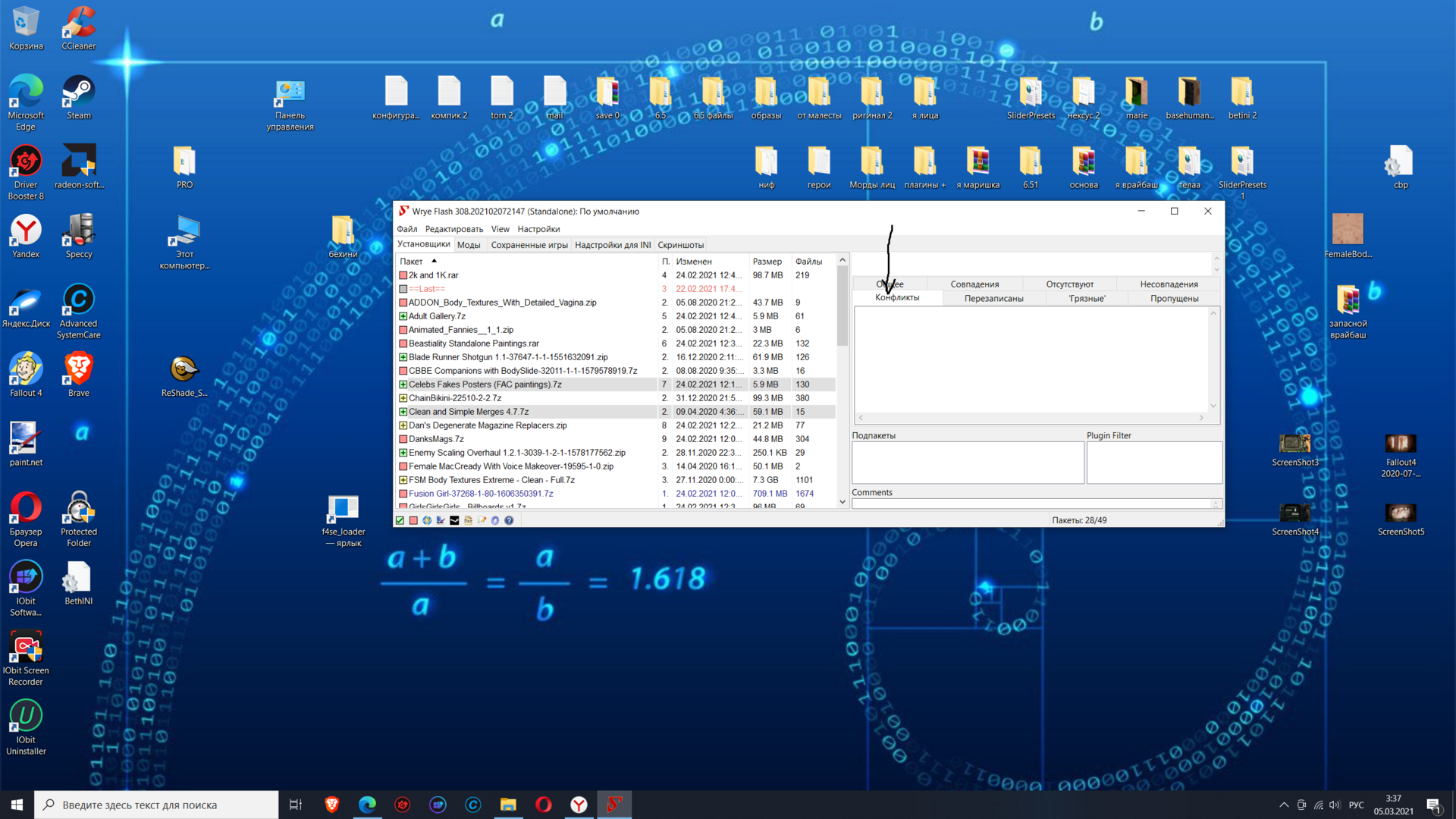Toggle checkbox for DanksMags.7z package

[x=403, y=439]
